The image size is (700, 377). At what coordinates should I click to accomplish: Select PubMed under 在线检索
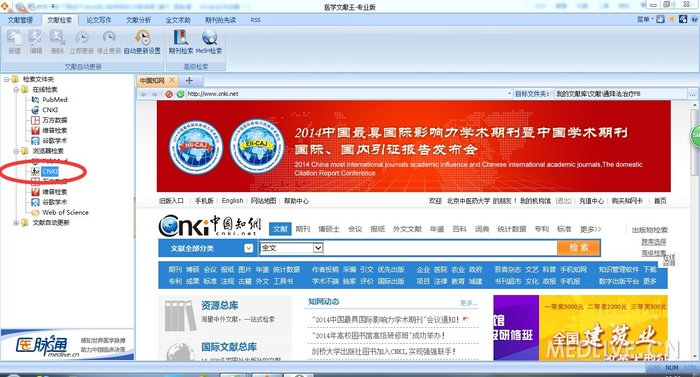tap(54, 100)
